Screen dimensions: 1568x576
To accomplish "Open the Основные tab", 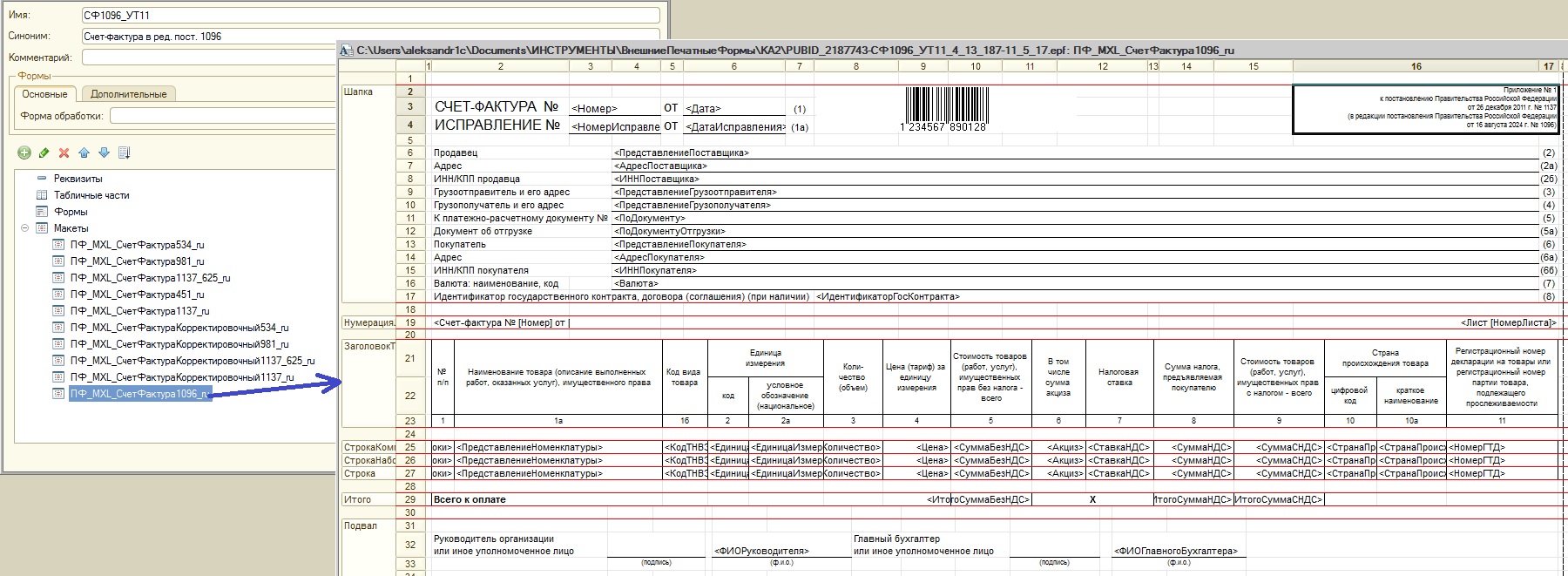I will tap(44, 94).
